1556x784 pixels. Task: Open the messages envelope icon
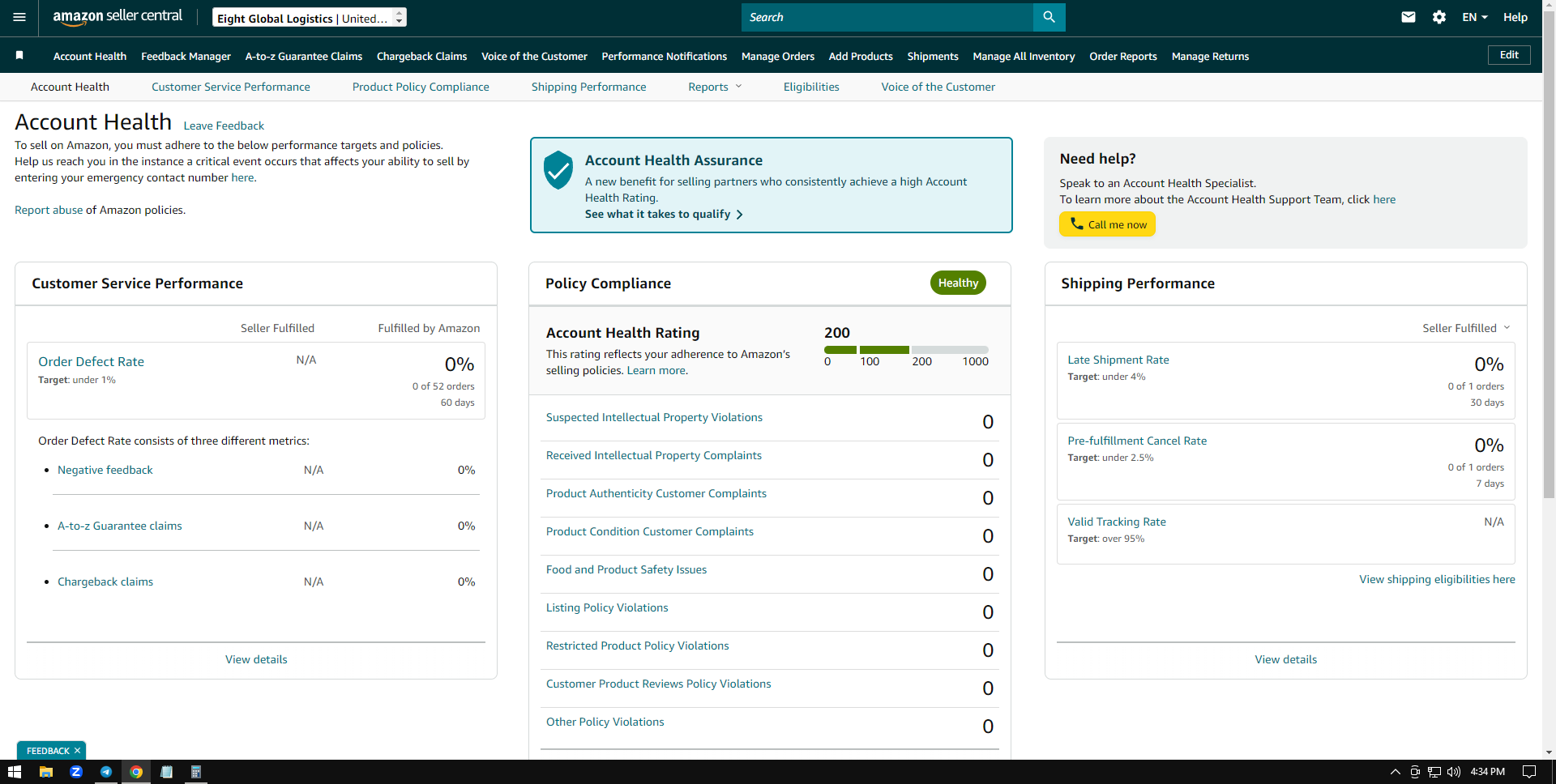[x=1409, y=17]
